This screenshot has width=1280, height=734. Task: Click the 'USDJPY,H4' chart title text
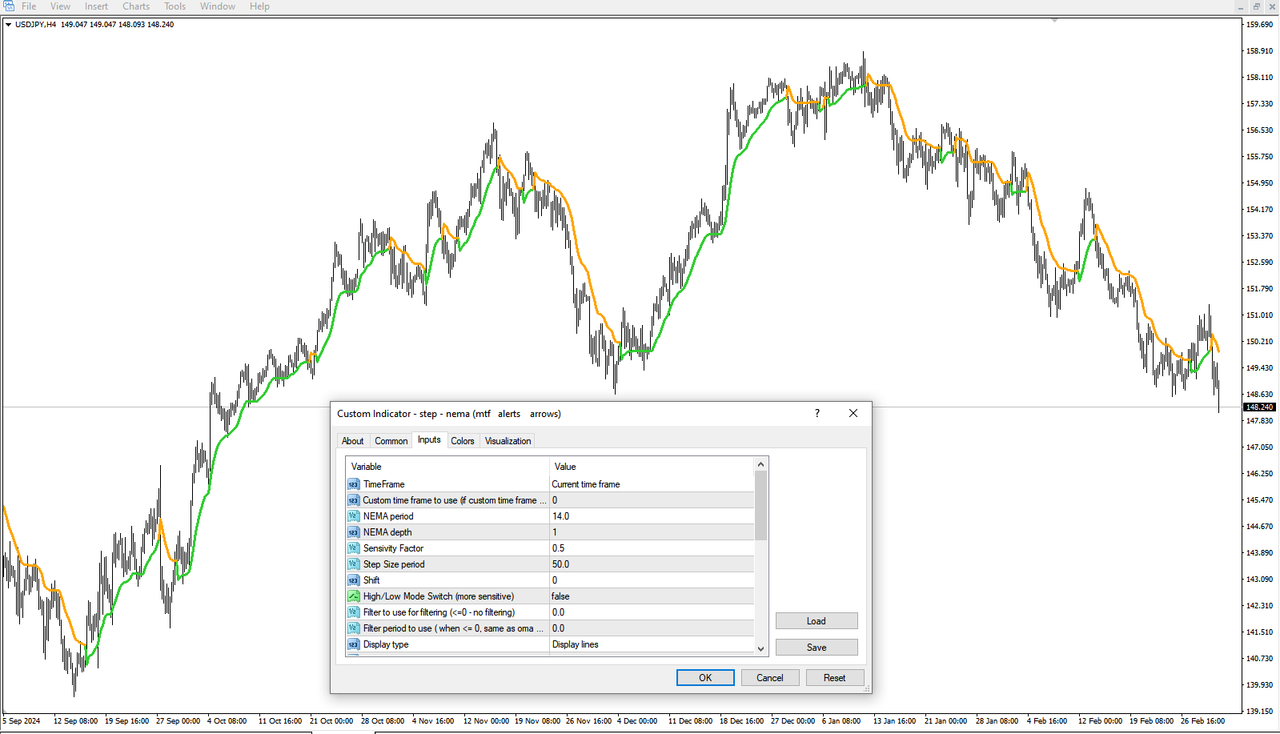point(35,24)
